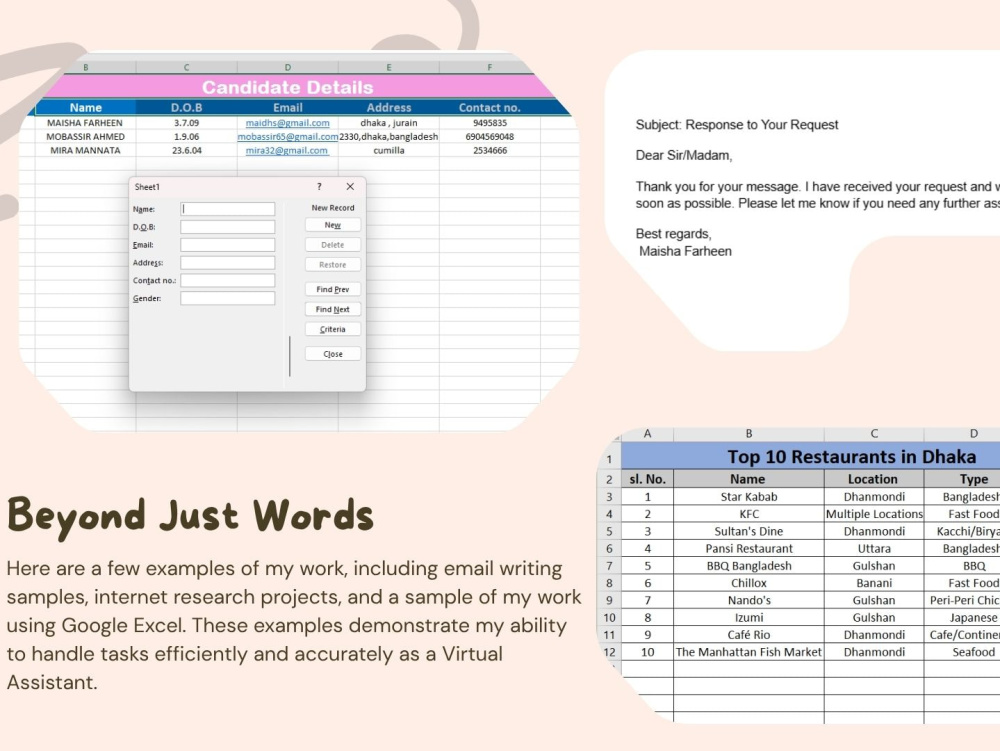The height and width of the screenshot is (751, 1000).
Task: Select column F header in candidate sheet
Action: (490, 67)
